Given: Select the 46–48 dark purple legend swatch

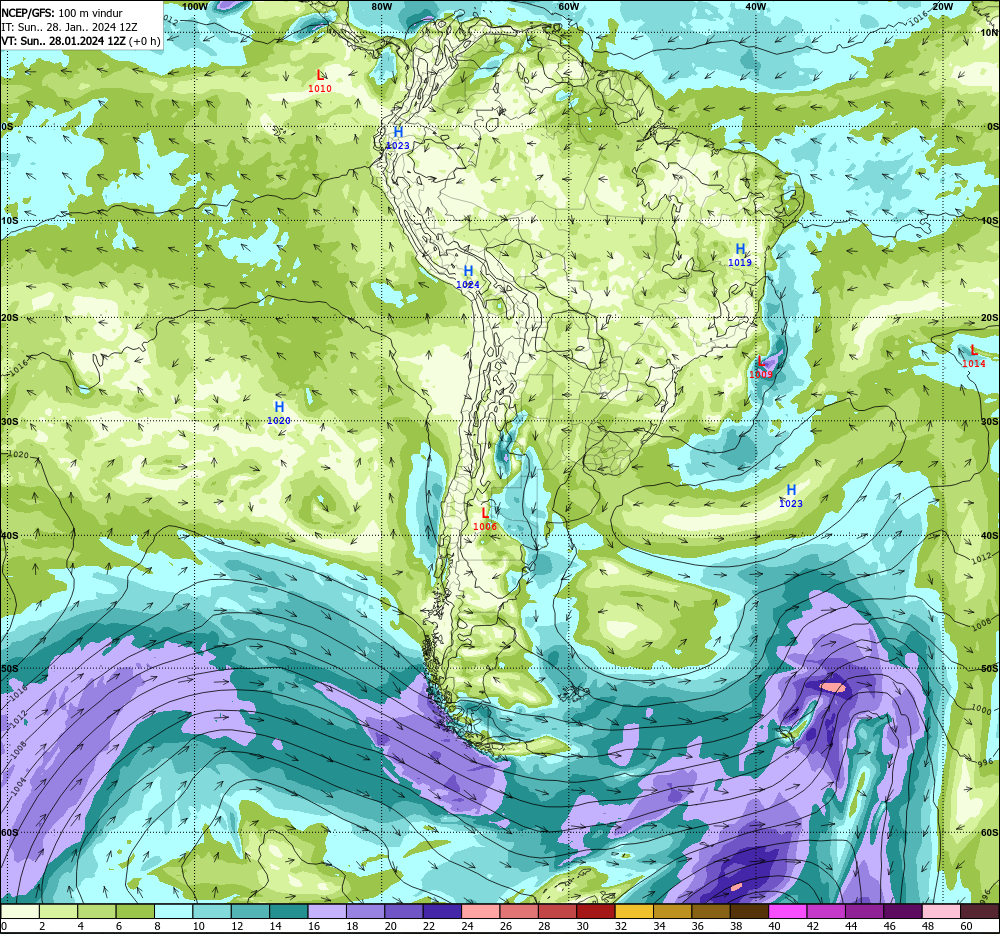Looking at the screenshot, I should (x=902, y=911).
